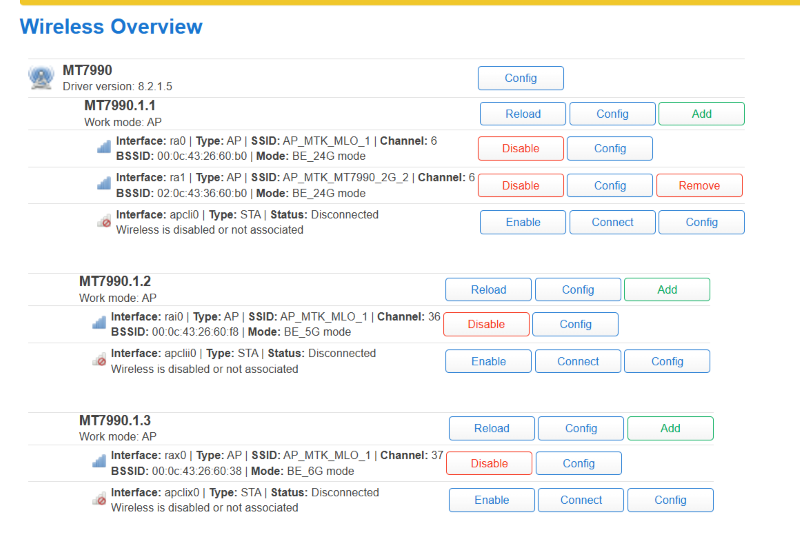
Task: Click signal icon beside rai0 interface
Action: 99,322
